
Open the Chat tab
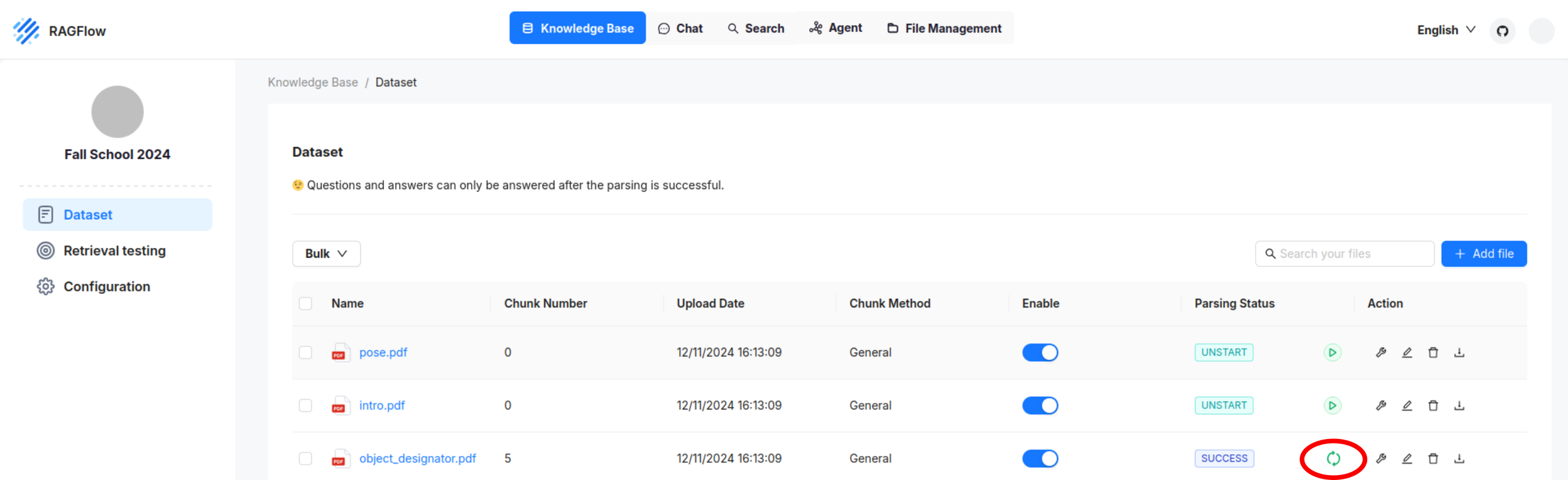680,28
